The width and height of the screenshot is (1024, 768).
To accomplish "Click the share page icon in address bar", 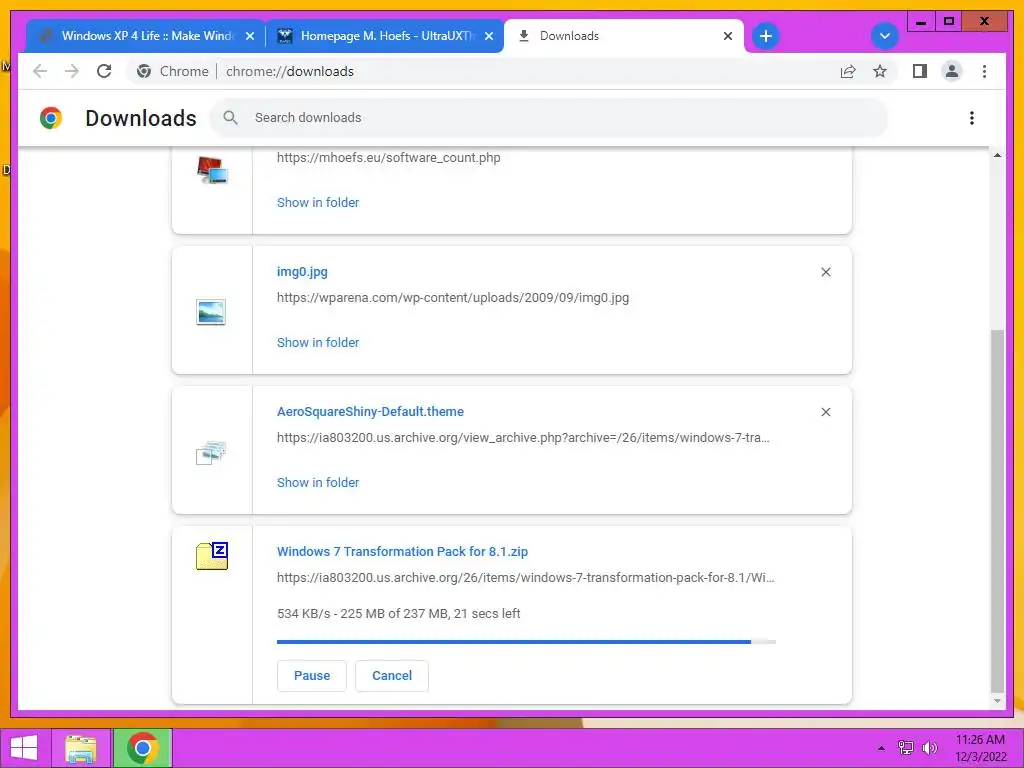I will [x=848, y=71].
